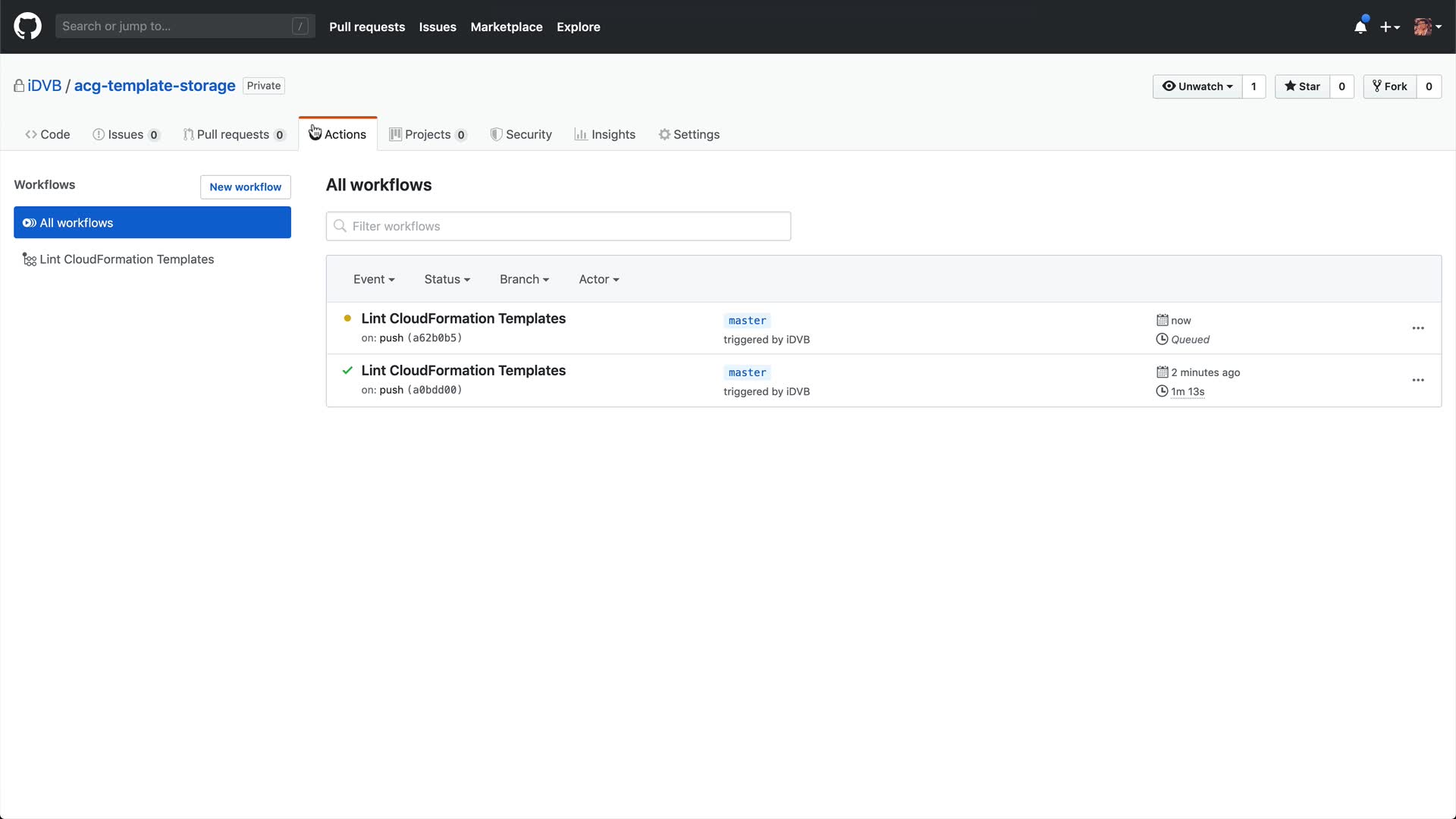The image size is (1456, 819).
Task: Open the user avatar menu
Action: pos(1427,27)
